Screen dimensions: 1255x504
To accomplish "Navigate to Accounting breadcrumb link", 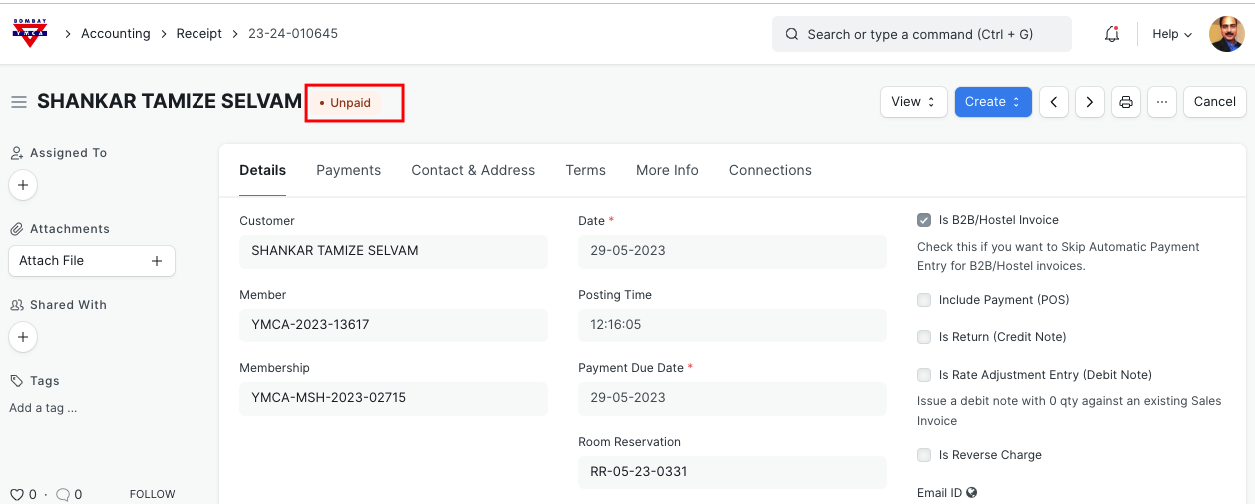I will tap(116, 34).
